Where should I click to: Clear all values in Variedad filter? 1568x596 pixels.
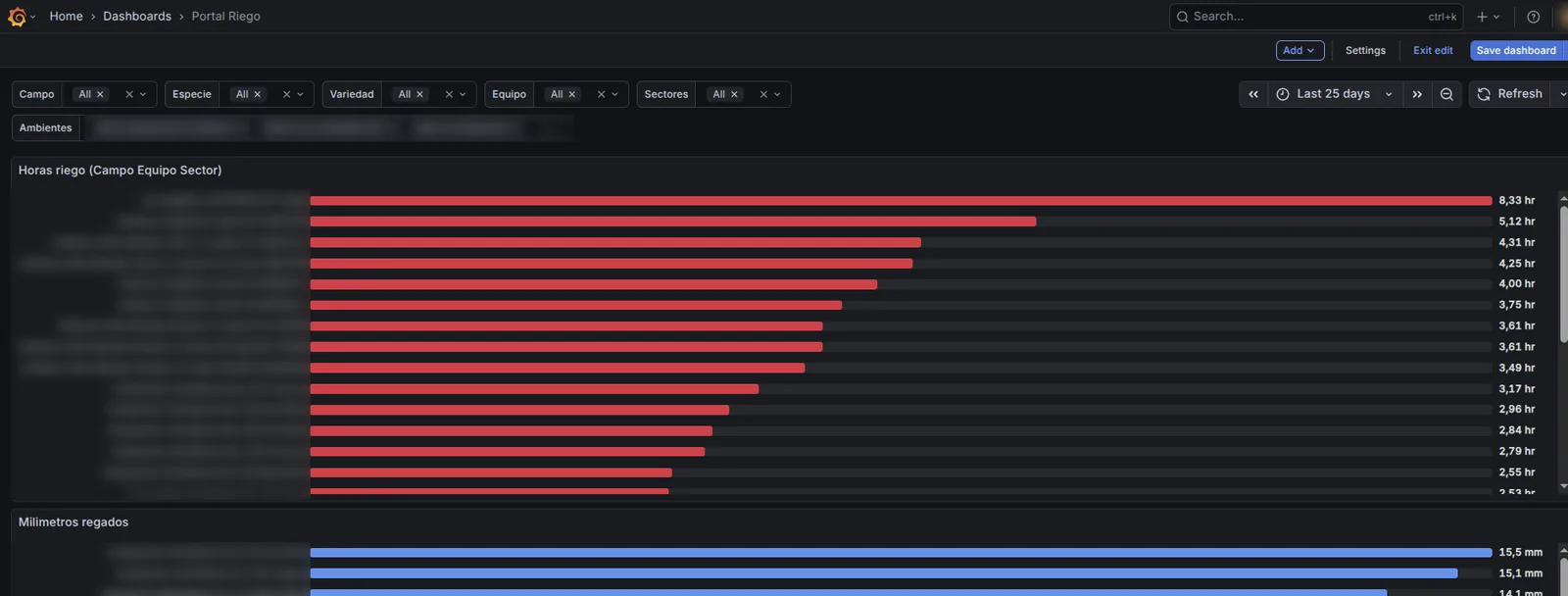tap(449, 94)
